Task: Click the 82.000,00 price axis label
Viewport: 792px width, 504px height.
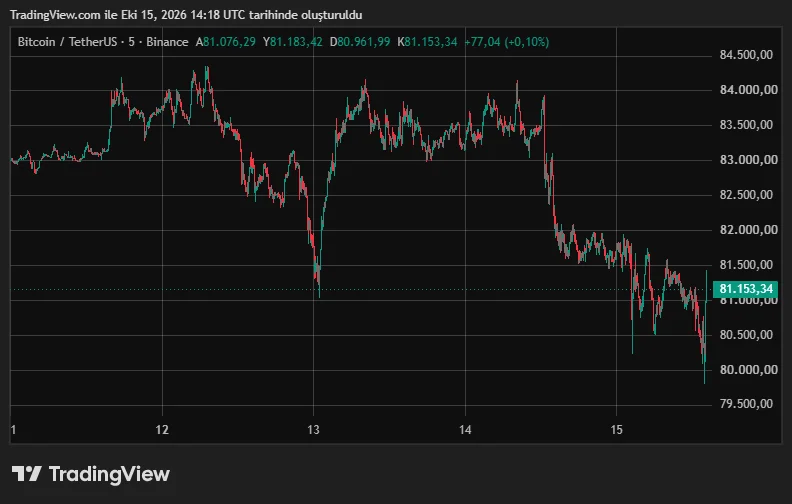Action: [749, 230]
